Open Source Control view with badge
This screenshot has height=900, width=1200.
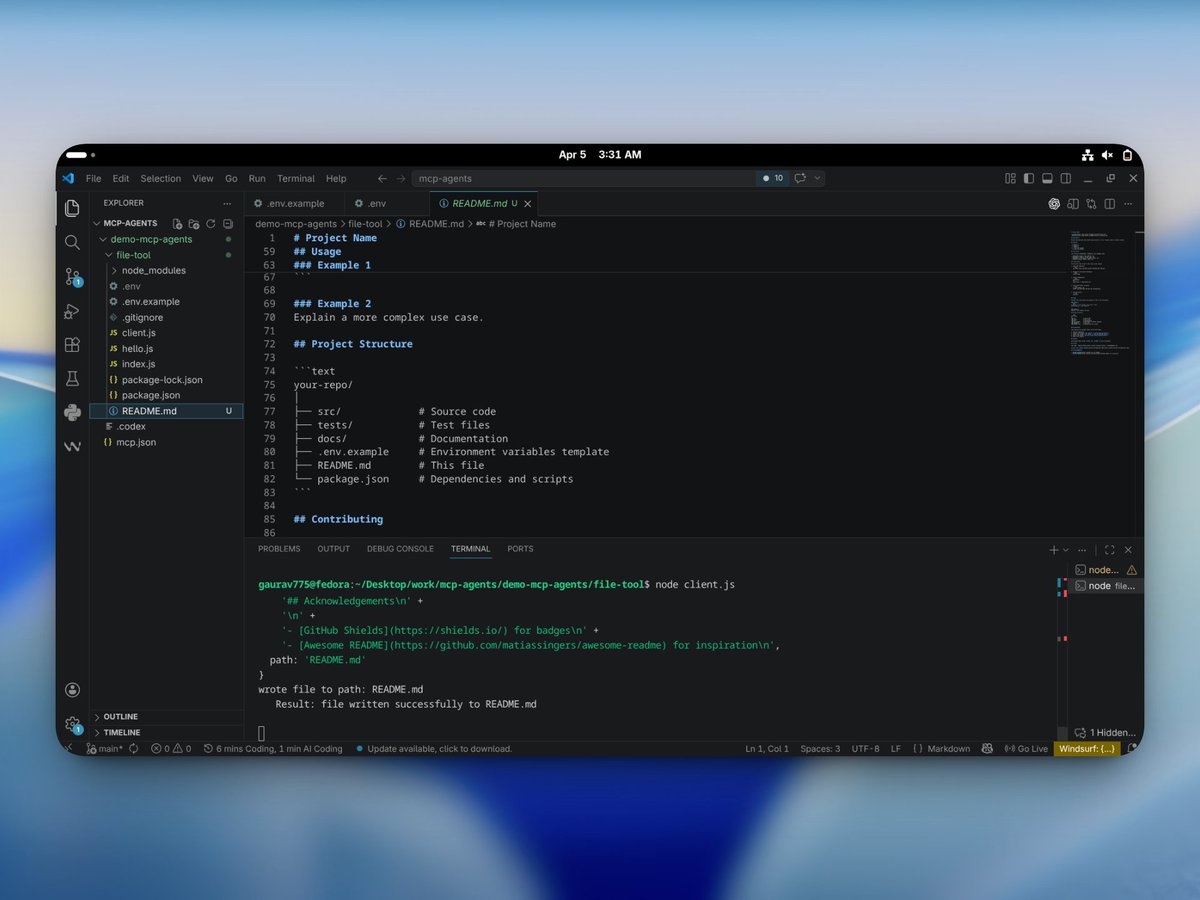pos(72,277)
